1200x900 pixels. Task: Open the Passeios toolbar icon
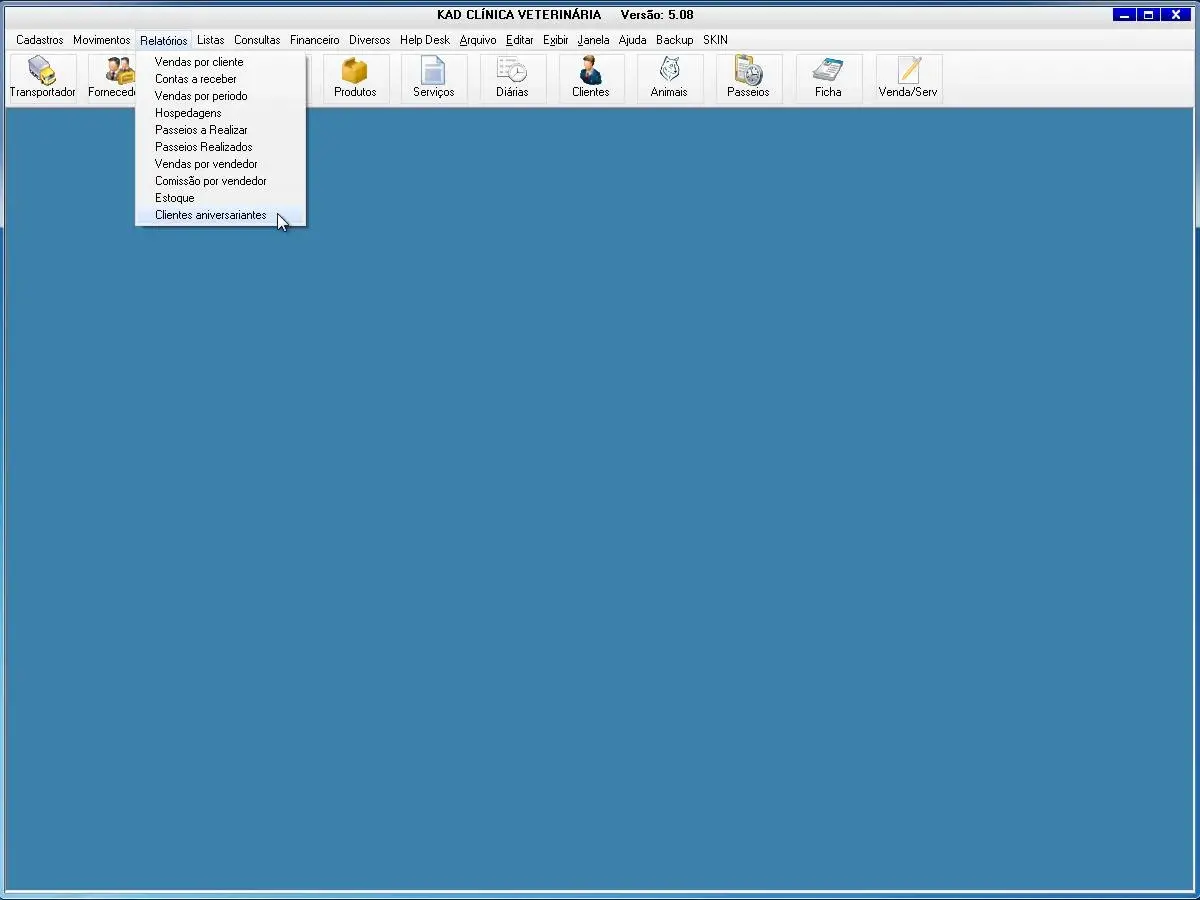tap(748, 72)
